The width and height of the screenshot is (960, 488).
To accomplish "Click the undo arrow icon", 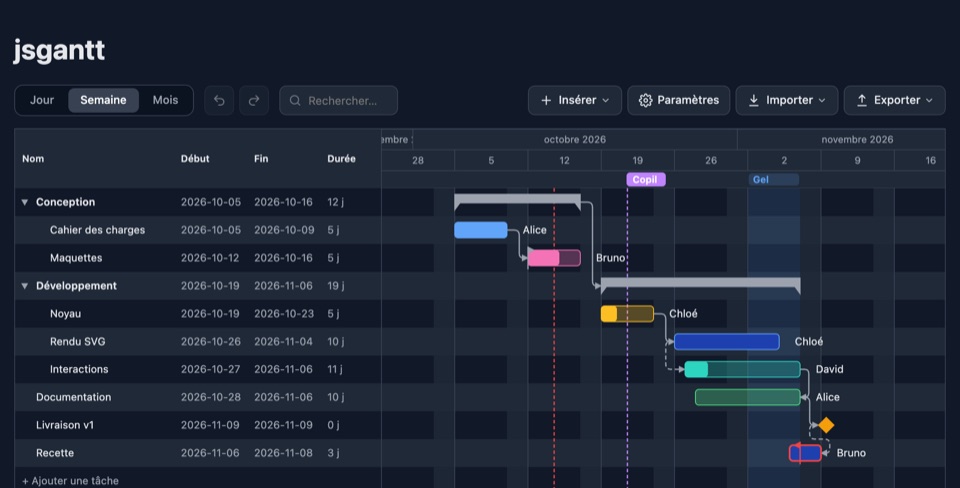I will 219,100.
